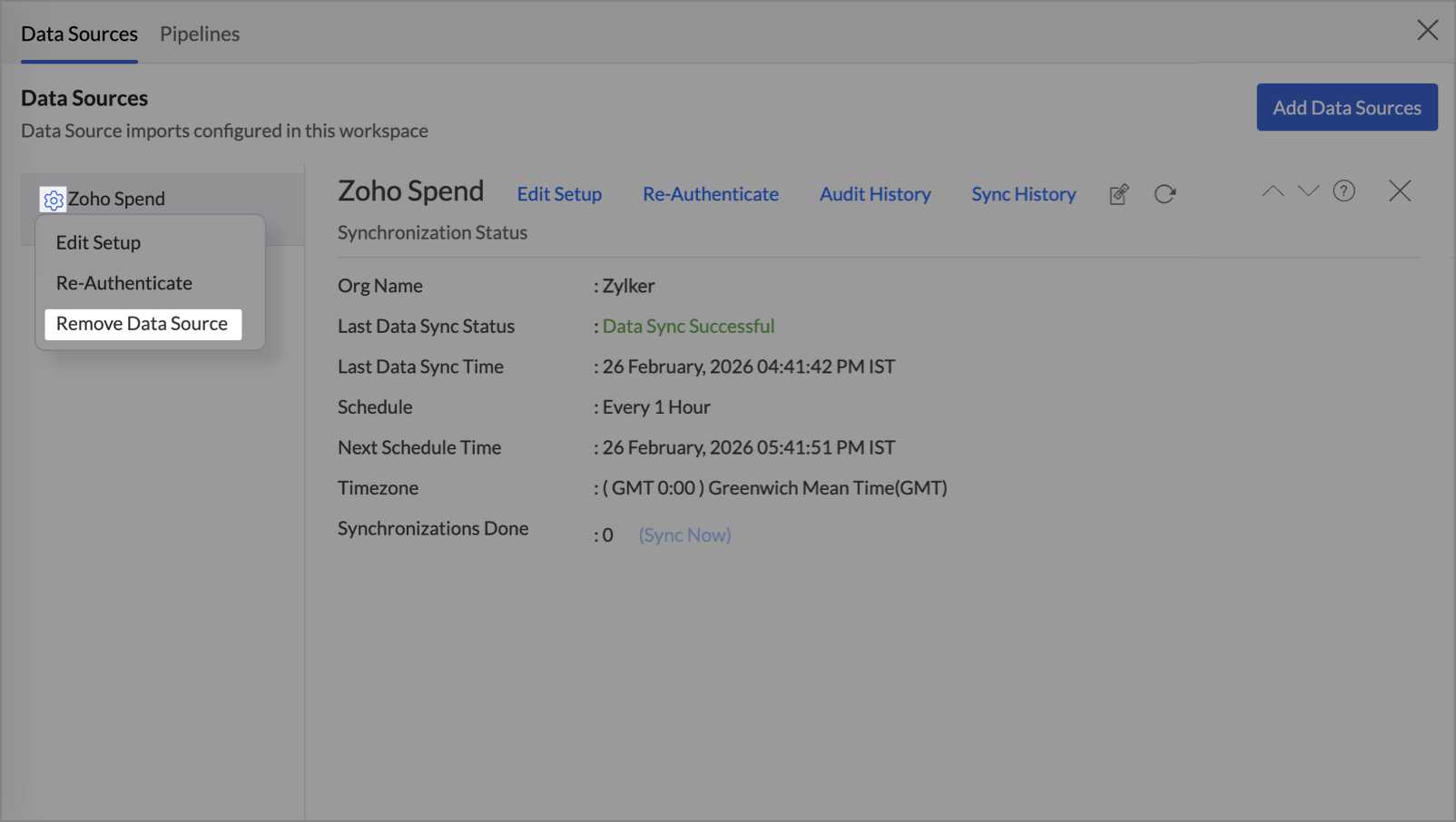Click the Sync Now link

684,535
